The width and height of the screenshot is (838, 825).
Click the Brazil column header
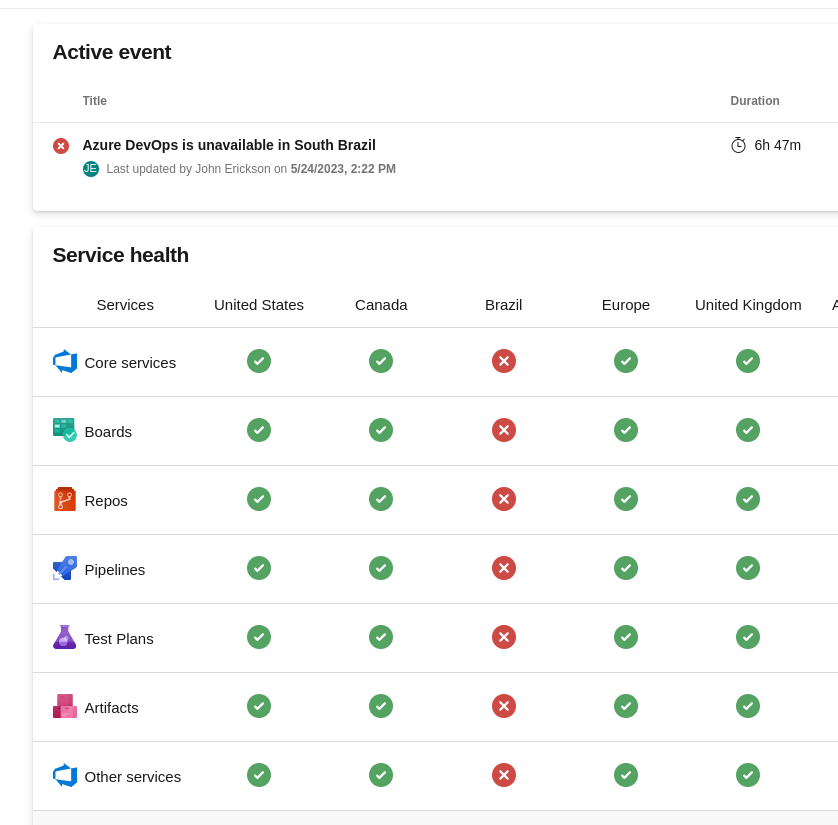click(x=503, y=305)
